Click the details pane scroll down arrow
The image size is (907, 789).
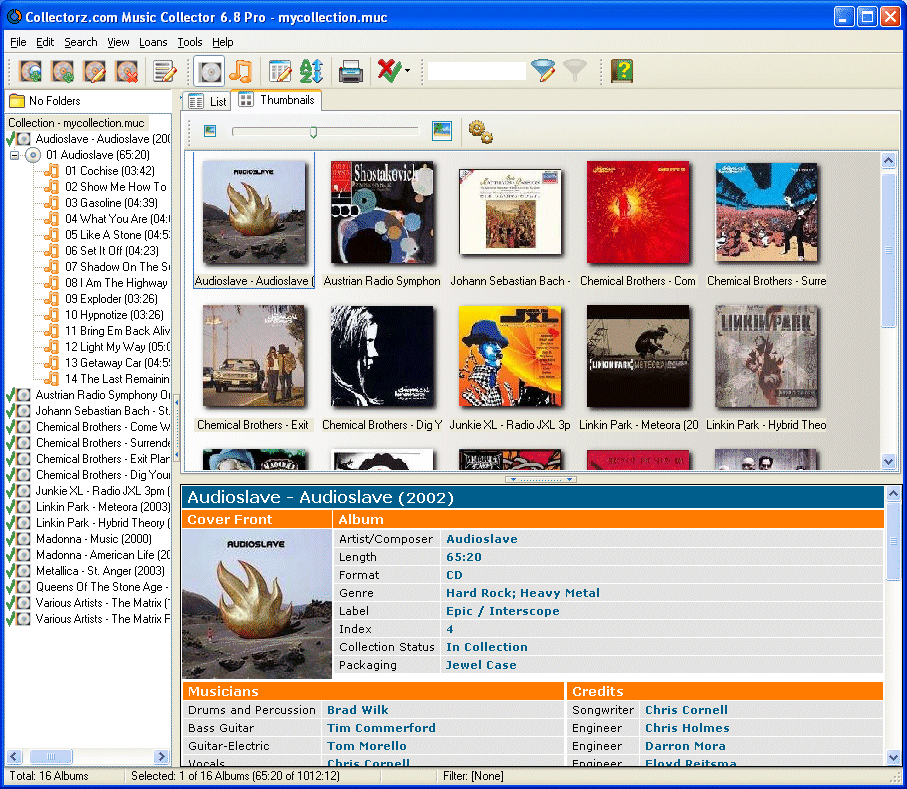pyautogui.click(x=893, y=757)
